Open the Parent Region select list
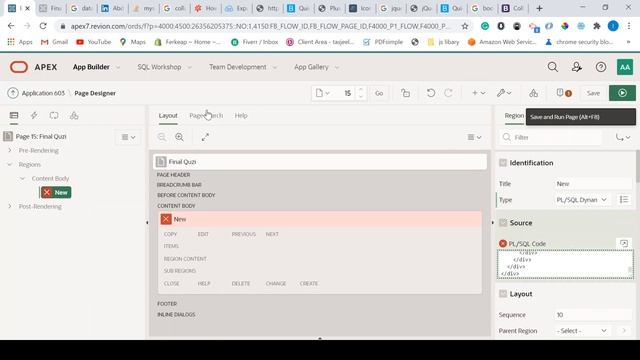 tap(582, 331)
